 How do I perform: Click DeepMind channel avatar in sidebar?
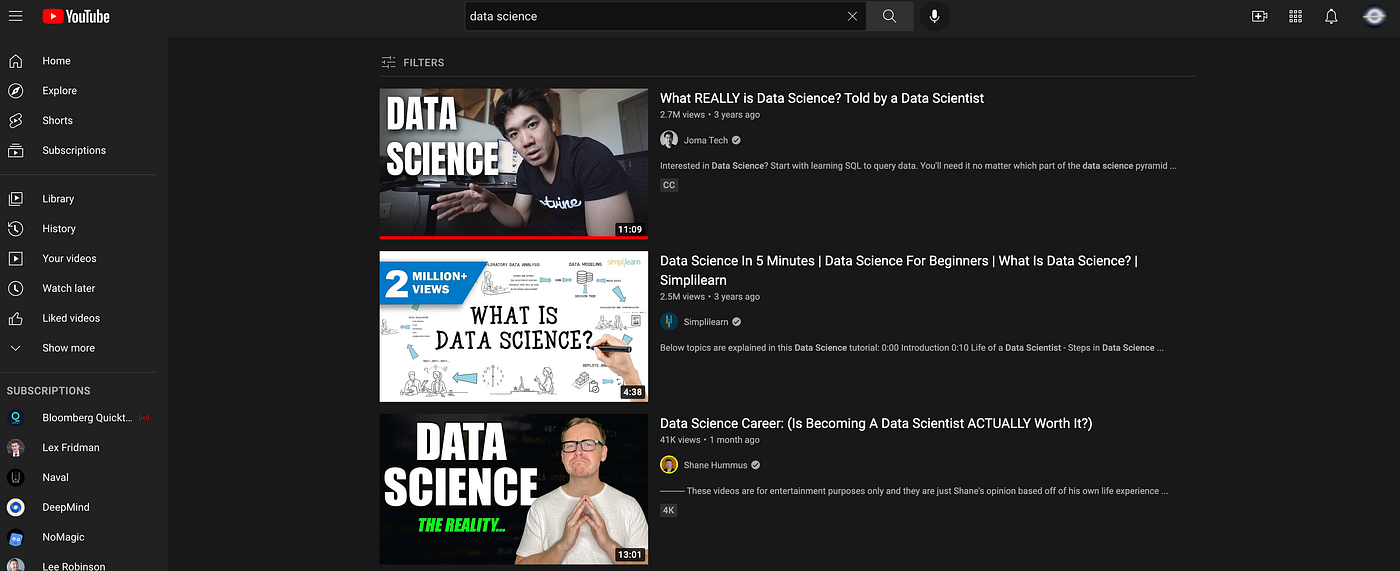[x=16, y=507]
